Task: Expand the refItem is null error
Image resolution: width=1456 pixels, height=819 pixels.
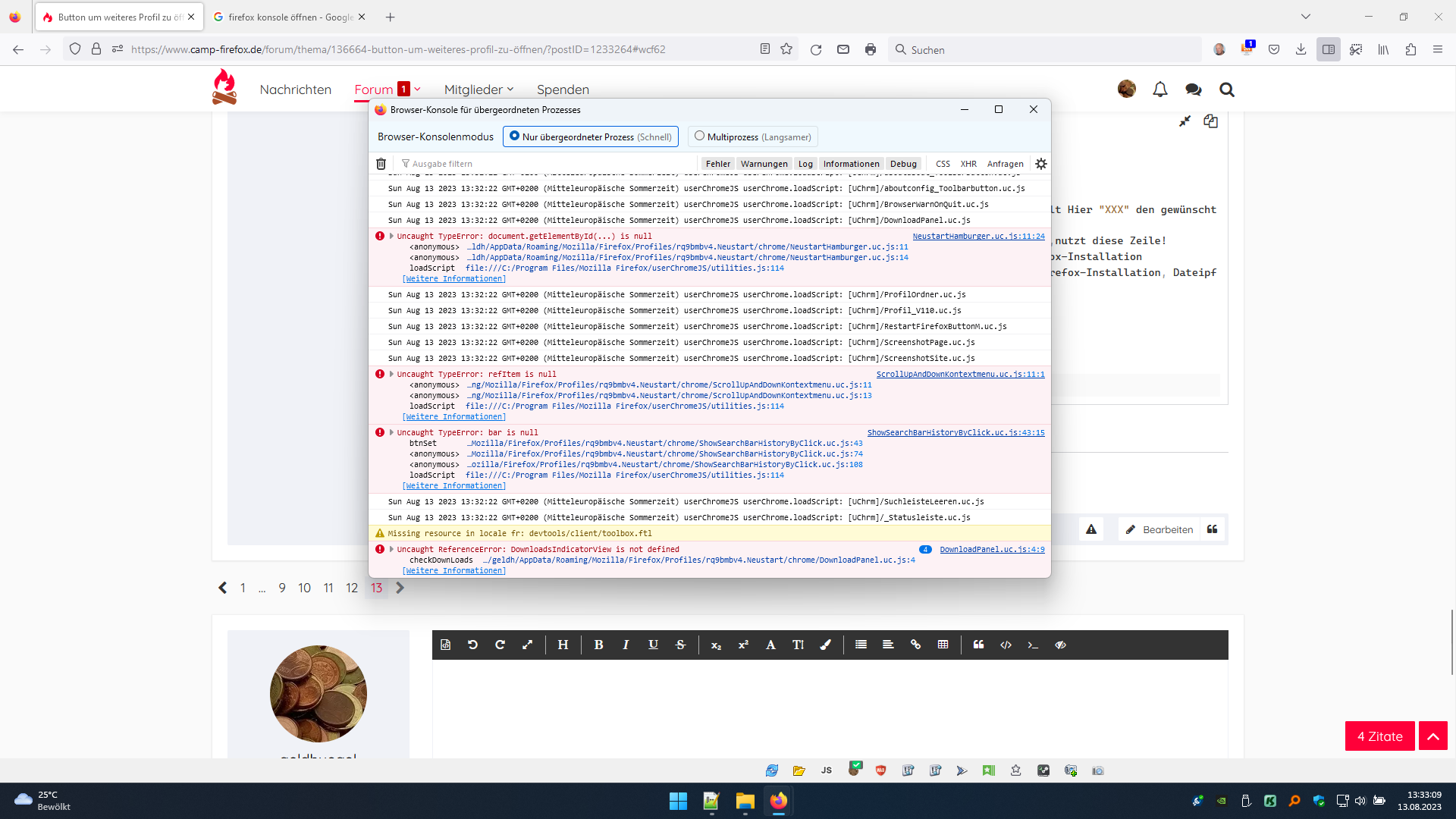Action: click(x=391, y=374)
